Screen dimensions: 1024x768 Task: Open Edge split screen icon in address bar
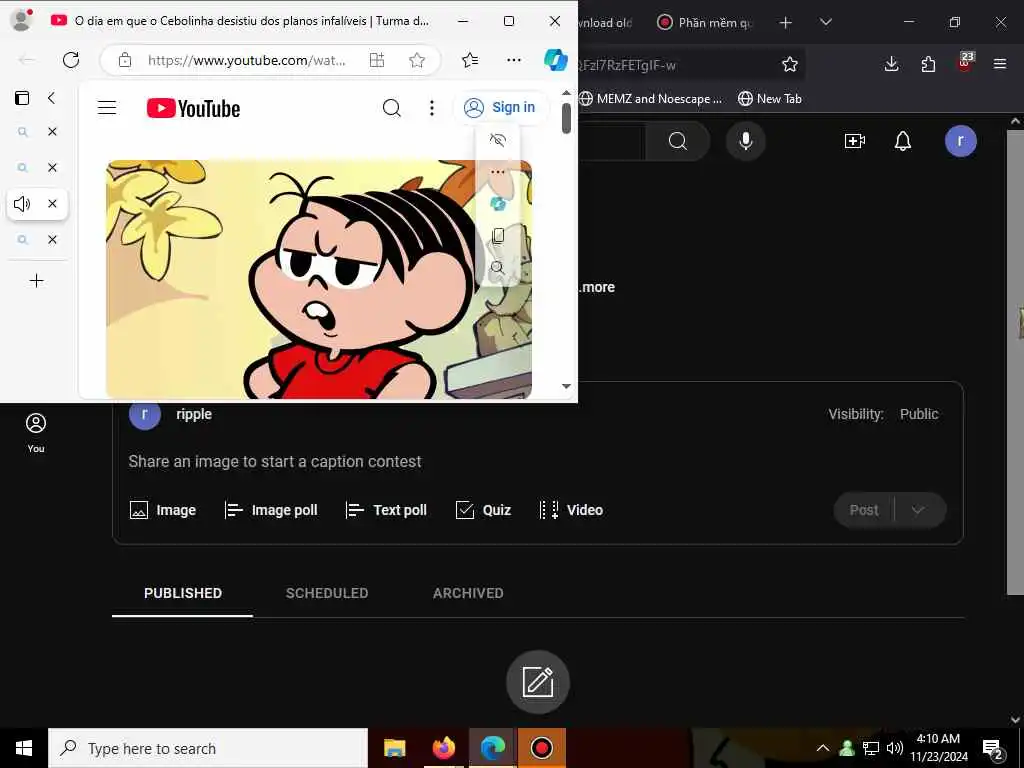(x=377, y=60)
